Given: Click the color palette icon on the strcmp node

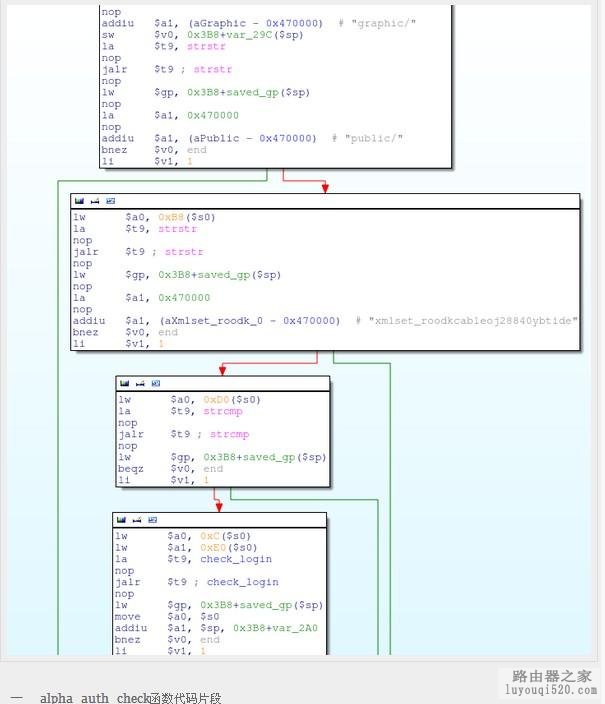Looking at the screenshot, I should tap(124, 383).
